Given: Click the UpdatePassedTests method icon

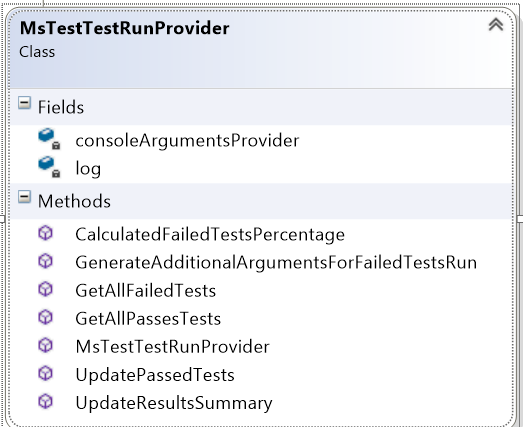Looking at the screenshot, I should click(45, 373).
